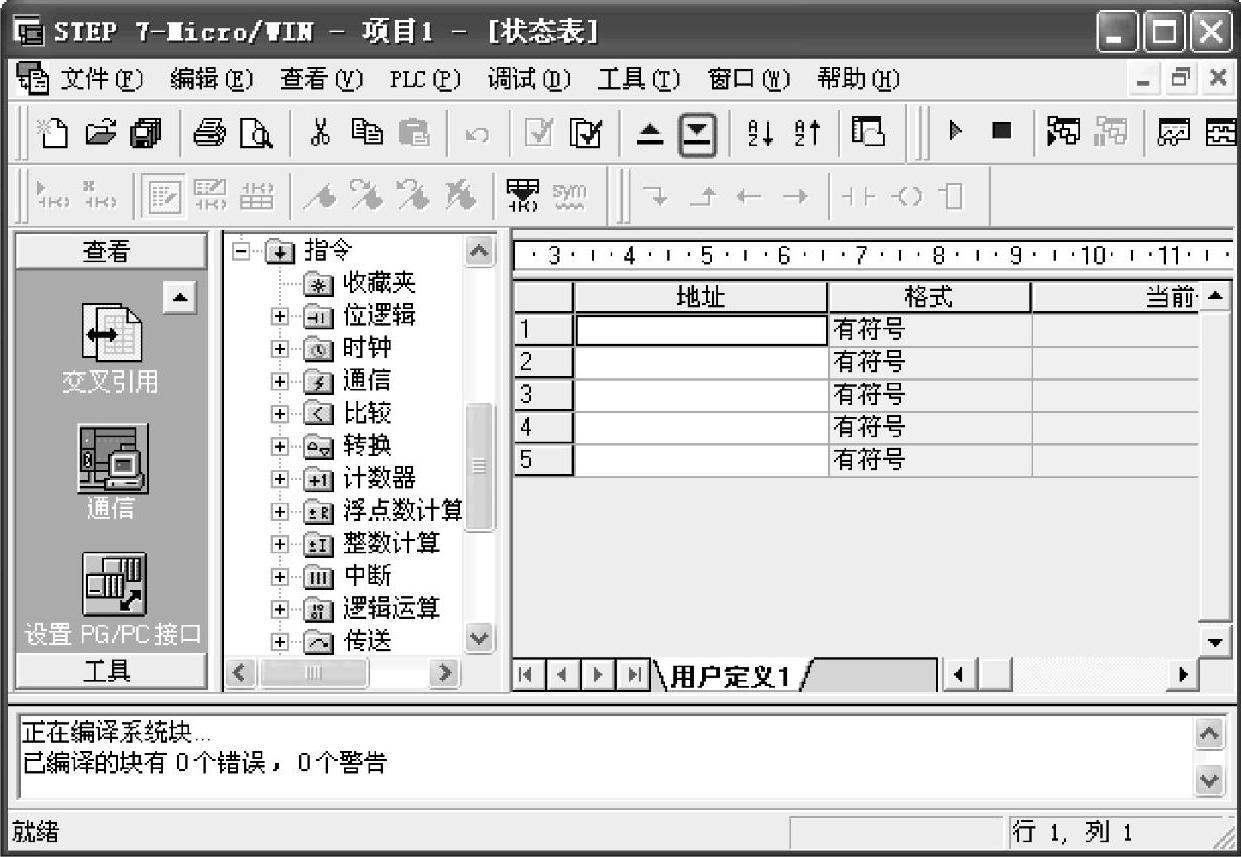
Task: Expand the 通信 tree node
Action: 280,382
